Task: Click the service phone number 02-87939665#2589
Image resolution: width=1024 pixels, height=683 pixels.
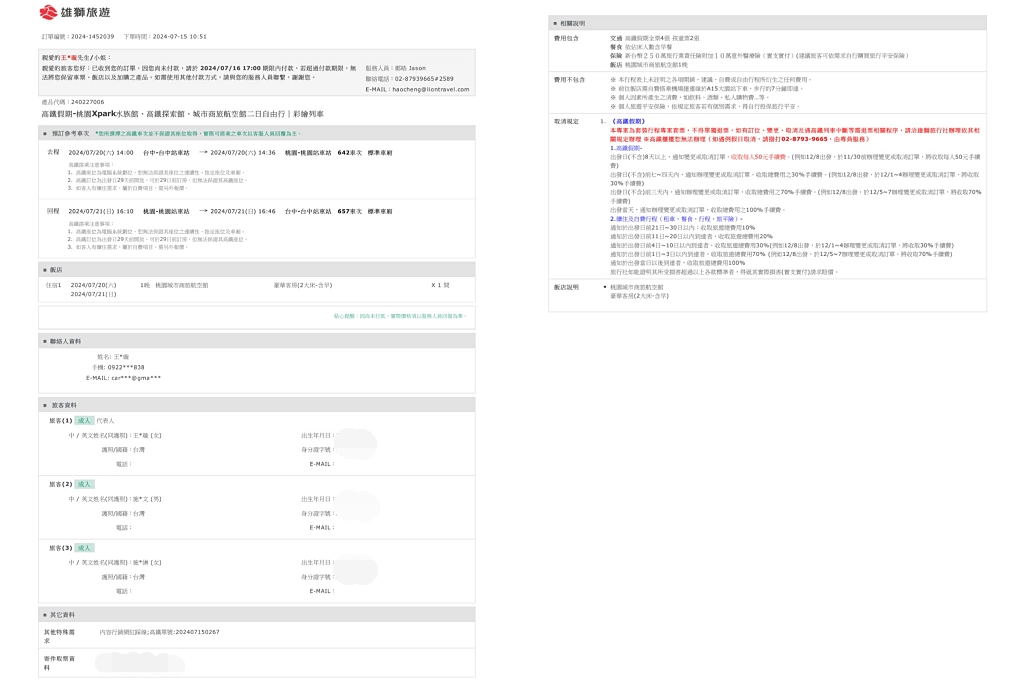Action: 423,78
